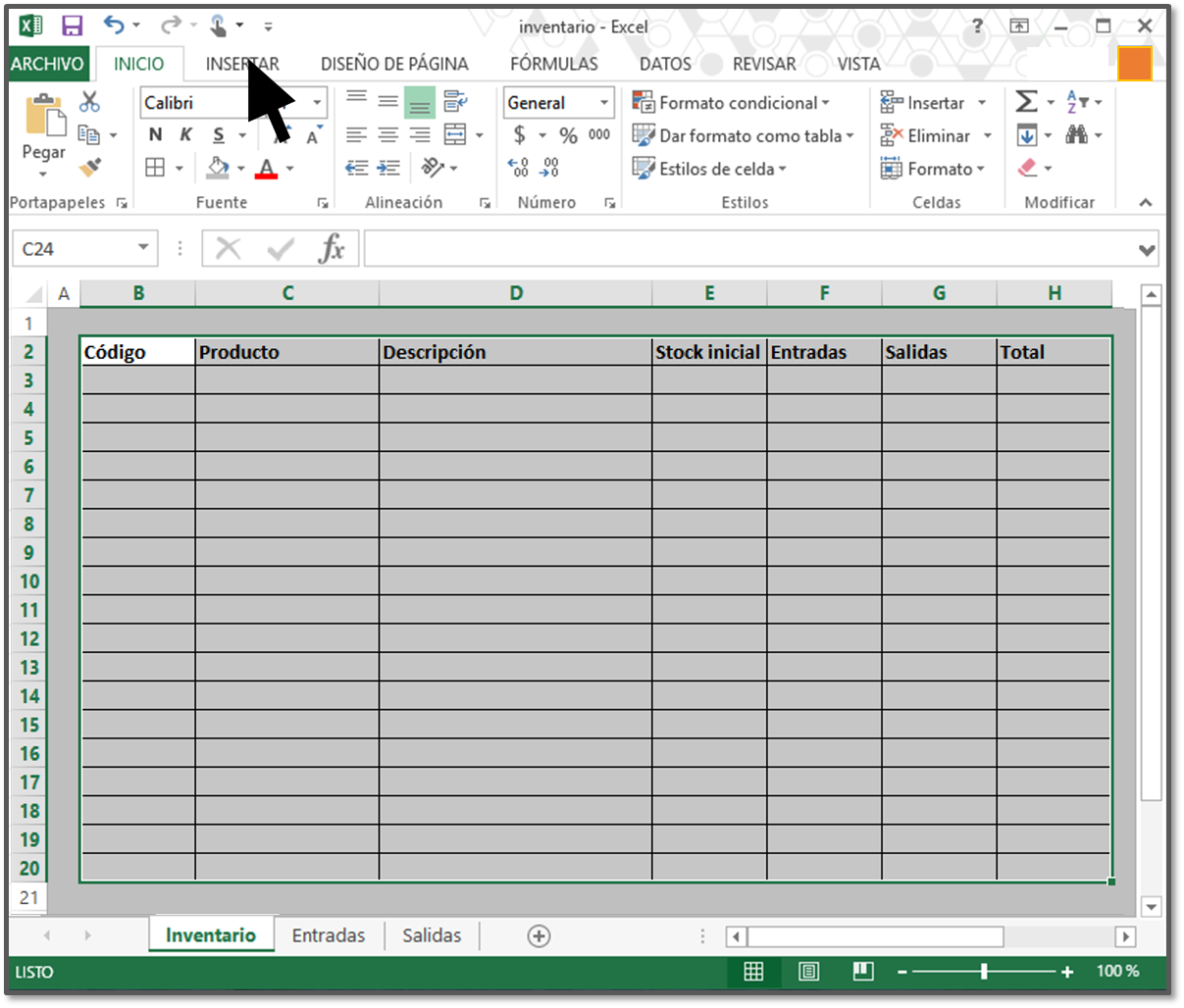Toggle italic (K) formatting

184,134
